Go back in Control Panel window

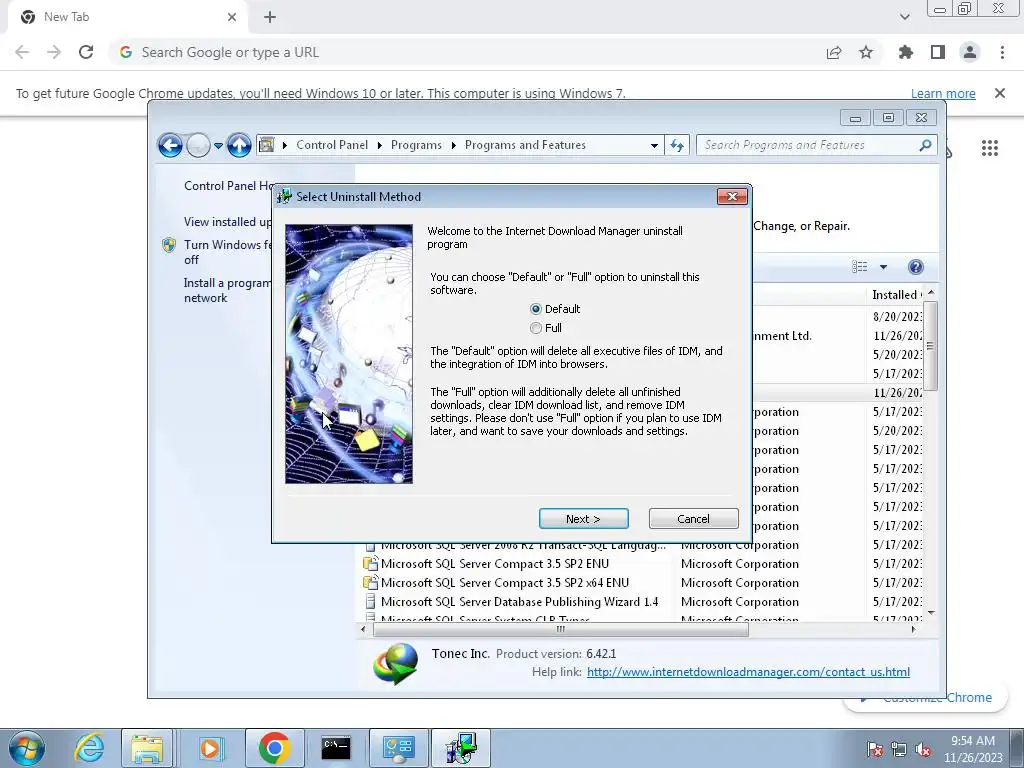pyautogui.click(x=170, y=145)
